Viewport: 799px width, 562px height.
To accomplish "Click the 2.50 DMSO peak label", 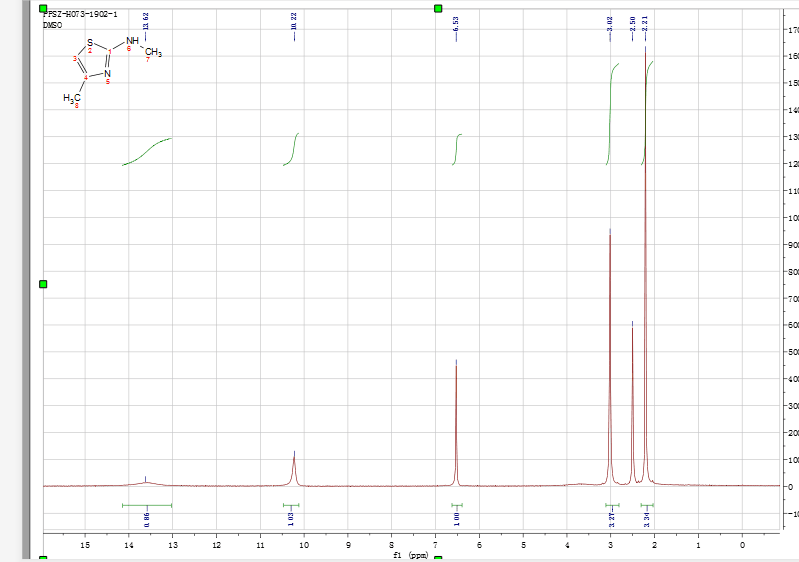I will (x=632, y=22).
